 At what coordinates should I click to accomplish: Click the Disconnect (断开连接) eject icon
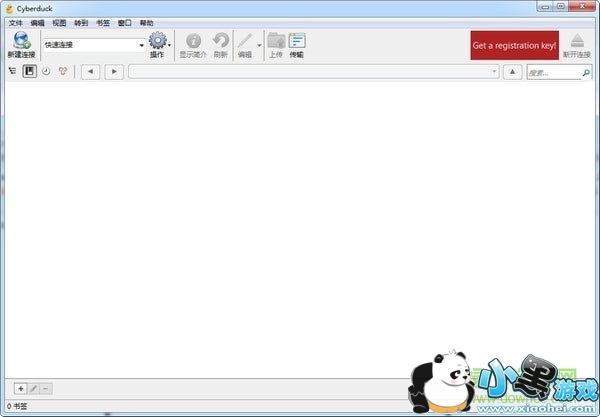tap(577, 41)
